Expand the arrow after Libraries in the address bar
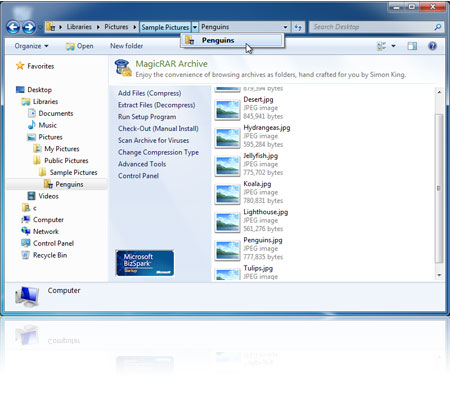Image resolution: width=450 pixels, height=400 pixels. [x=98, y=27]
